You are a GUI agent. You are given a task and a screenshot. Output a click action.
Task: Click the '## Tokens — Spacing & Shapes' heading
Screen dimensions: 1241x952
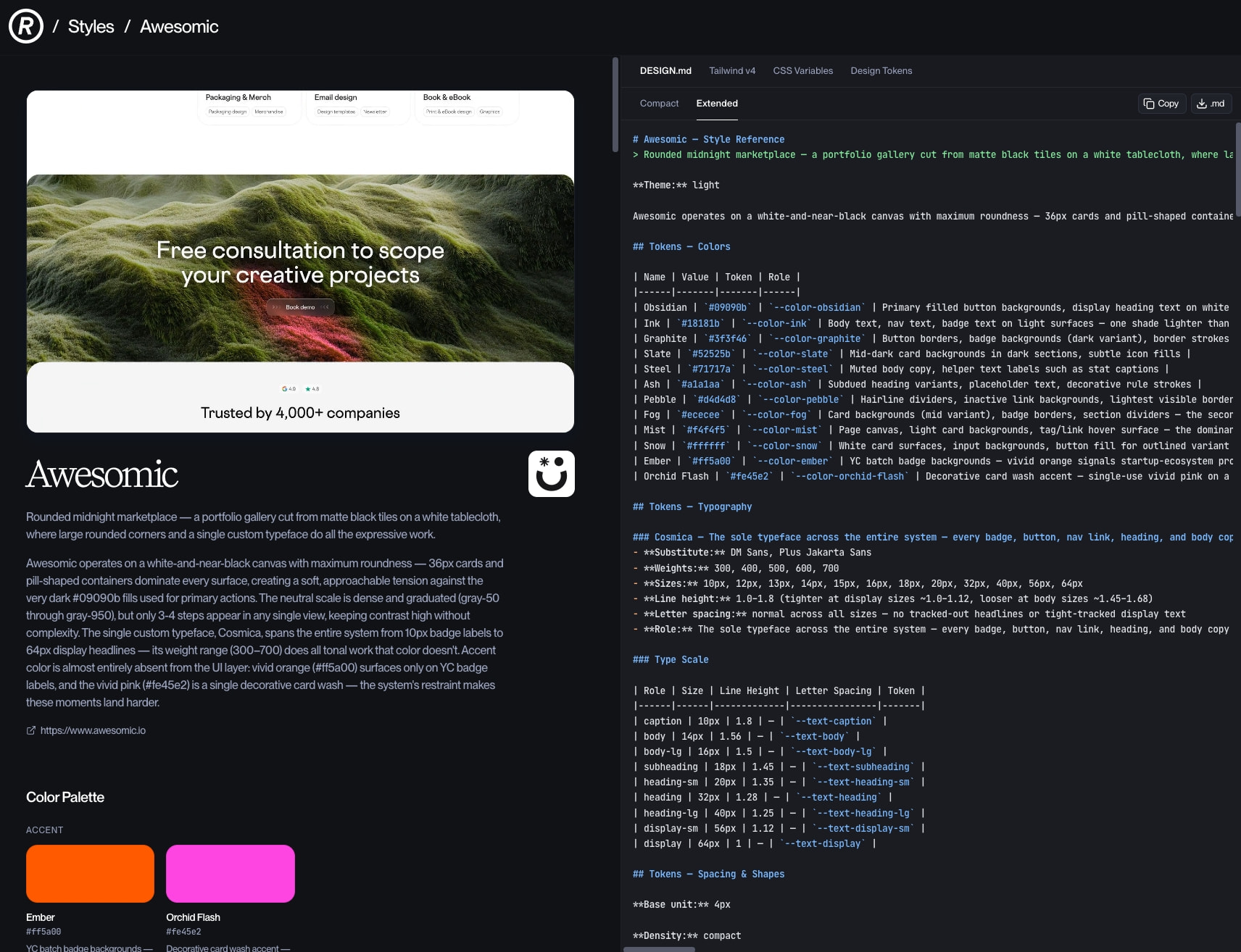coord(708,874)
